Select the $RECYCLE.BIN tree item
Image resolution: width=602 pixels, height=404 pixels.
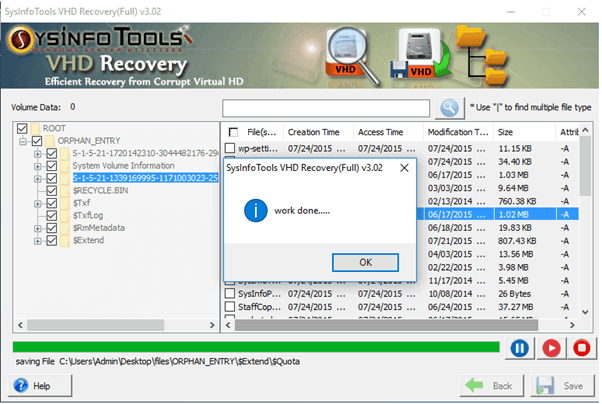pyautogui.click(x=101, y=190)
